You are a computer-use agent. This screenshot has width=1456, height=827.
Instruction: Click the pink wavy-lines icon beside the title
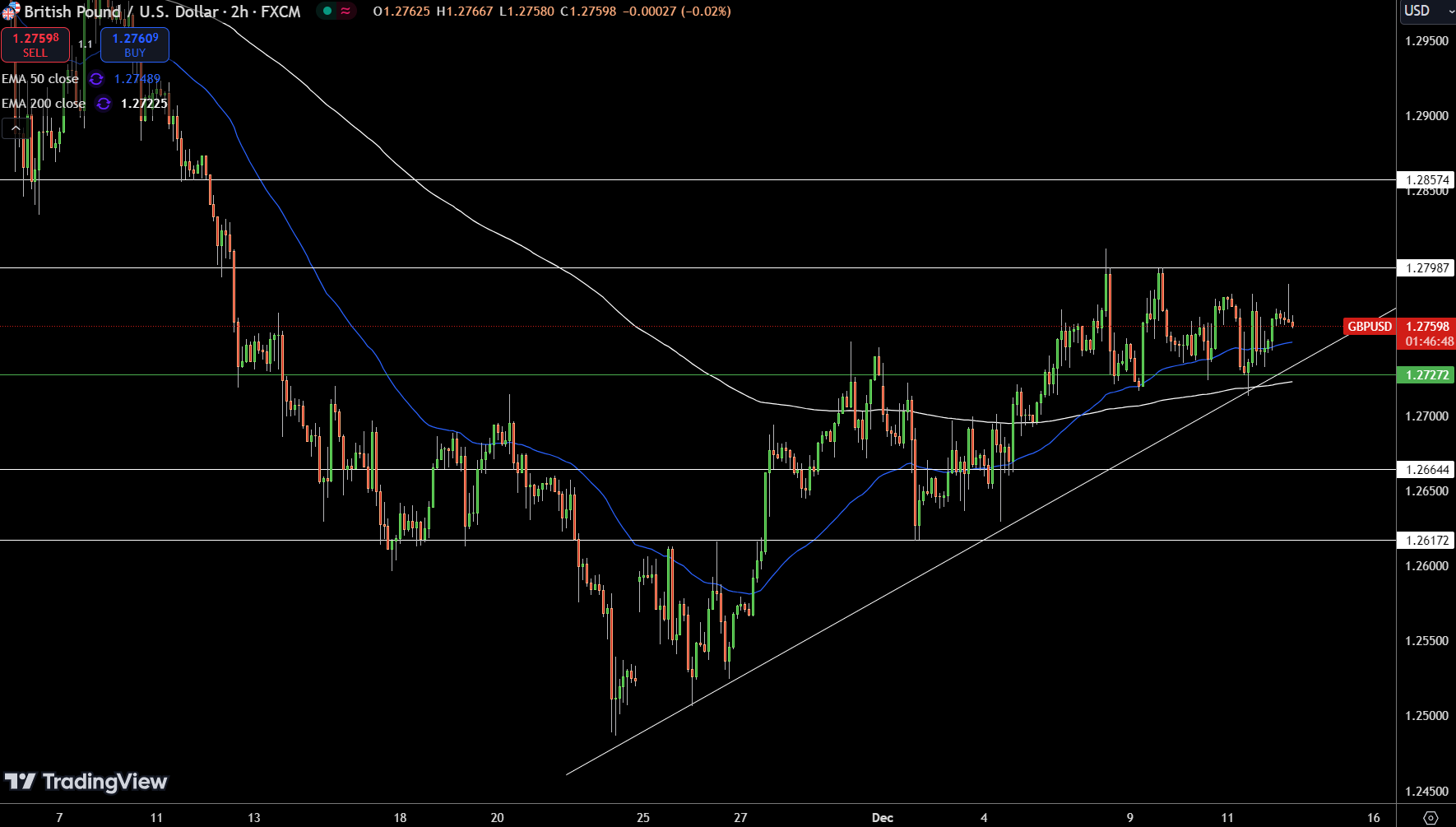345,12
